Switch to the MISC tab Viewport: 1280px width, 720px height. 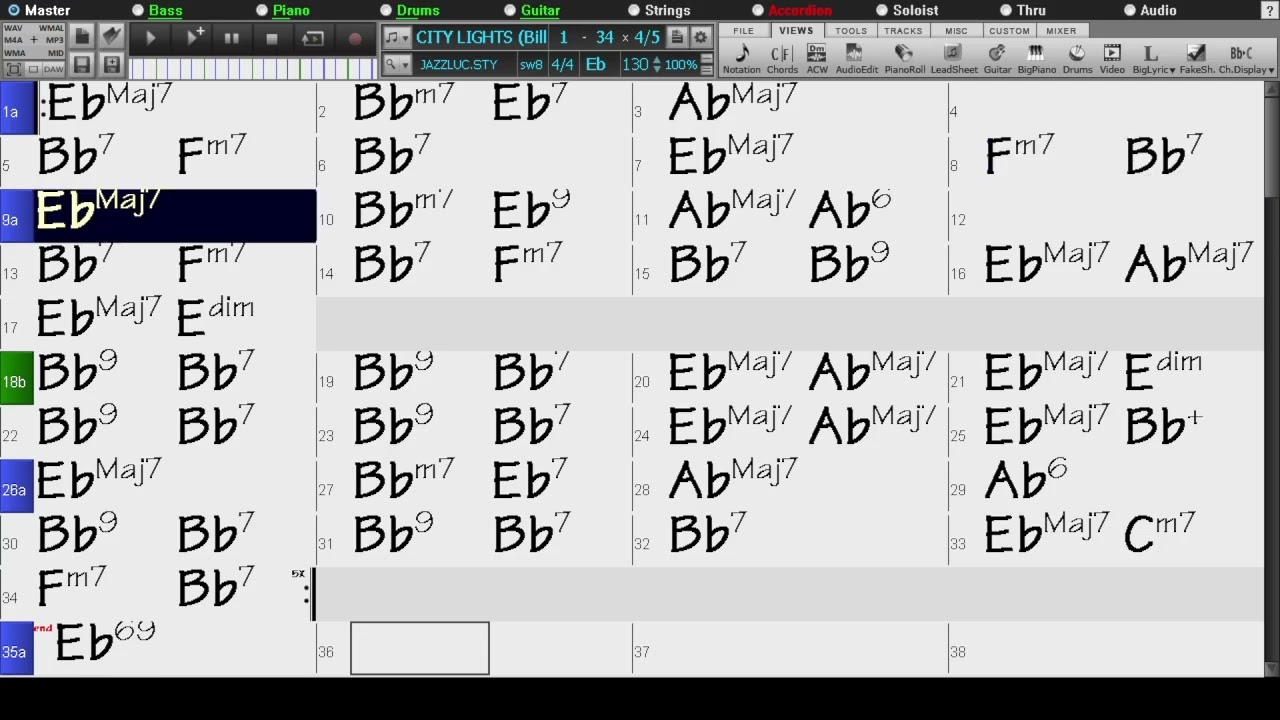(x=956, y=31)
